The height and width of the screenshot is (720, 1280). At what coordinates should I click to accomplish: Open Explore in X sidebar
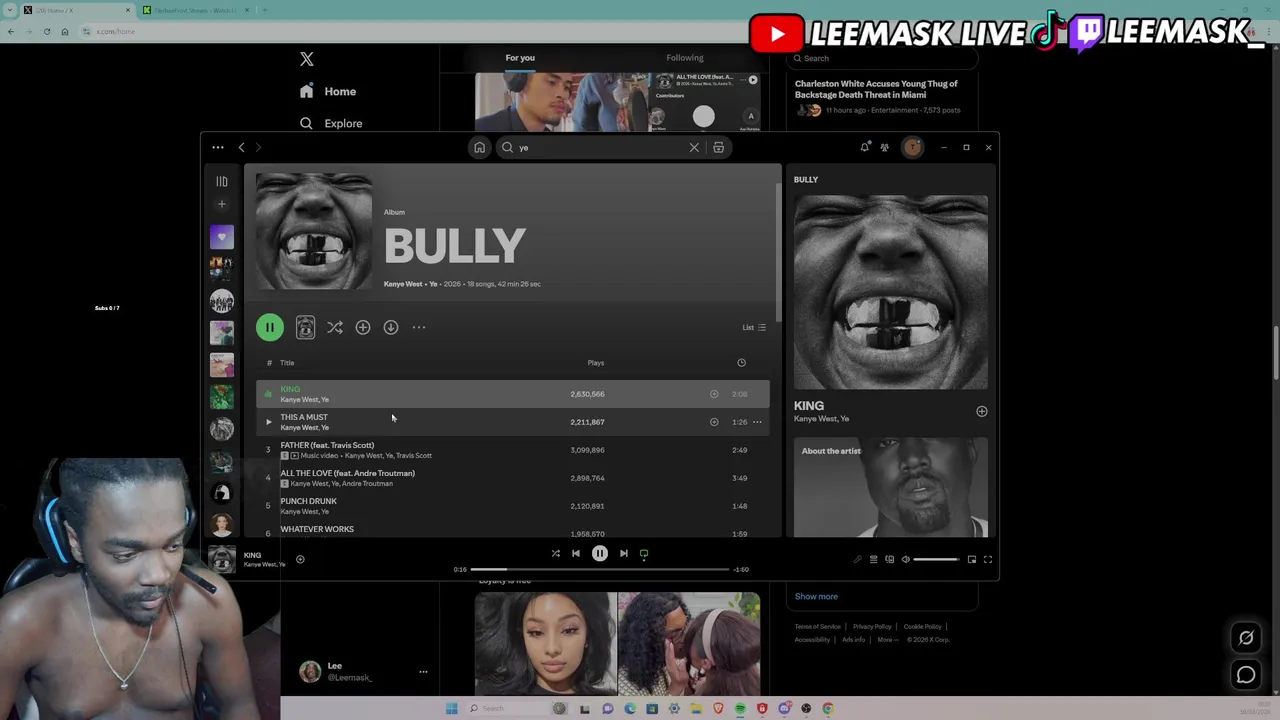(331, 123)
